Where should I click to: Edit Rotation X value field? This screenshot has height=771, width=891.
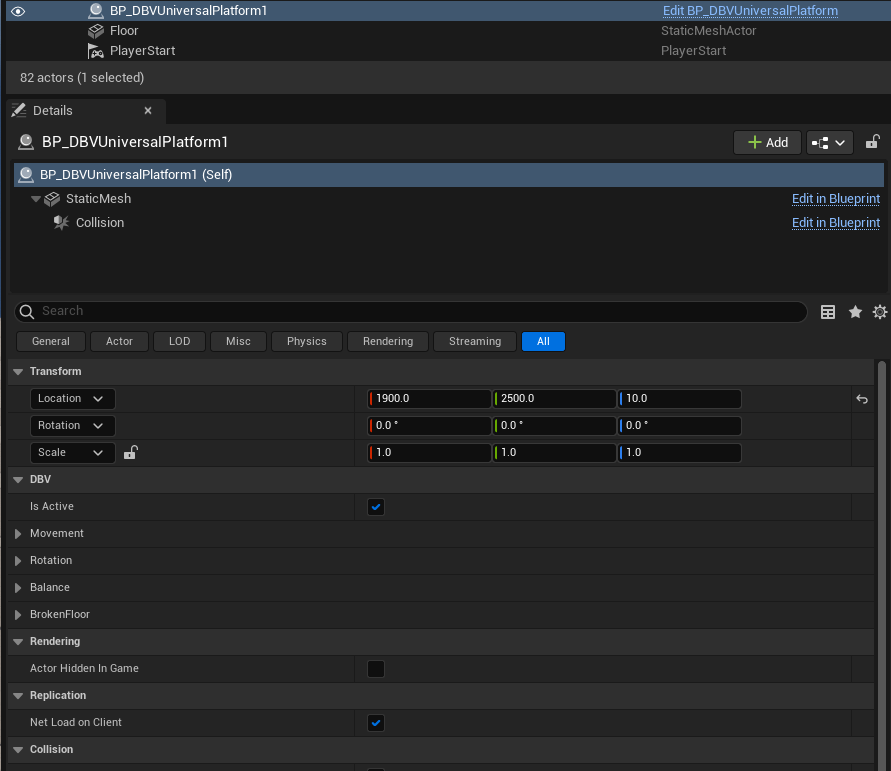pos(429,426)
